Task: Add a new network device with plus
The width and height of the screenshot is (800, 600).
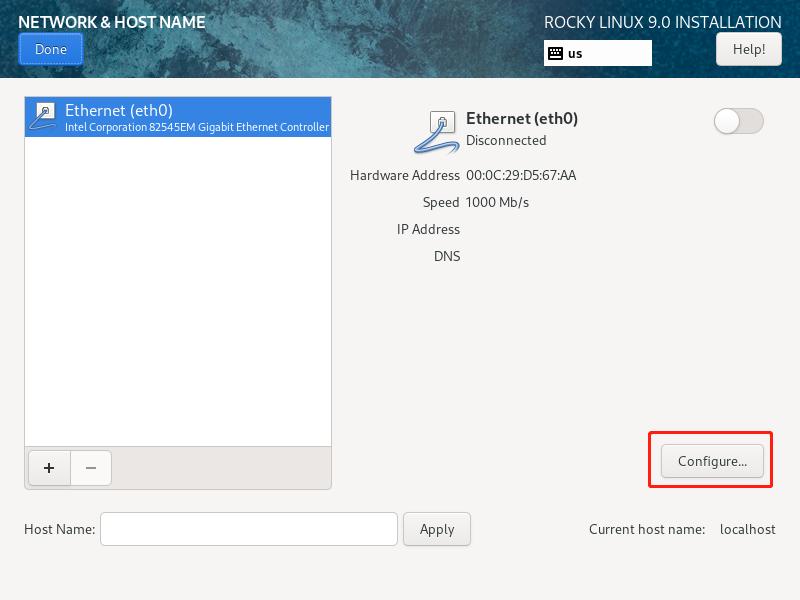Action: [x=49, y=467]
